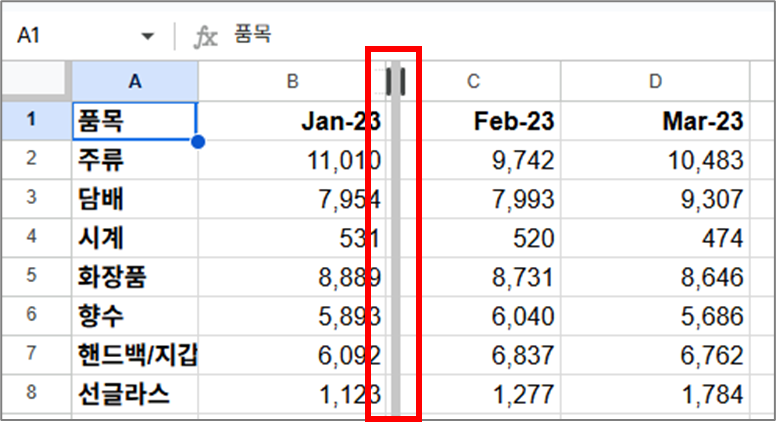Click cell containing 핸드백/지갑

(x=135, y=355)
